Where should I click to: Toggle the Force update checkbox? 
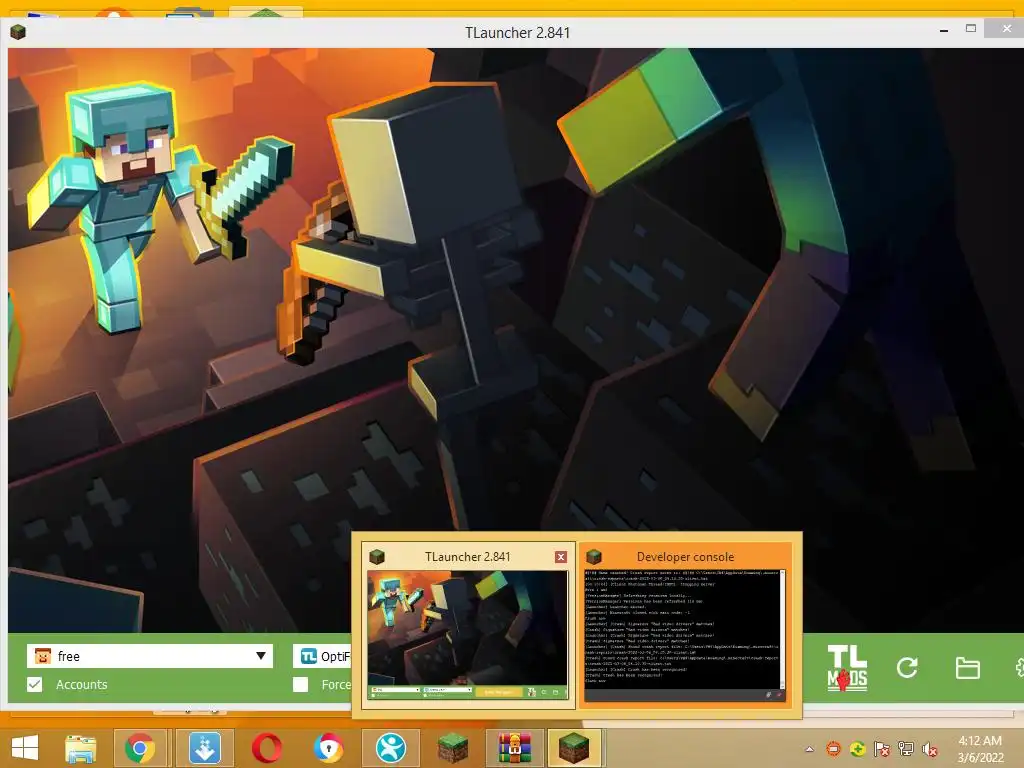tap(300, 684)
